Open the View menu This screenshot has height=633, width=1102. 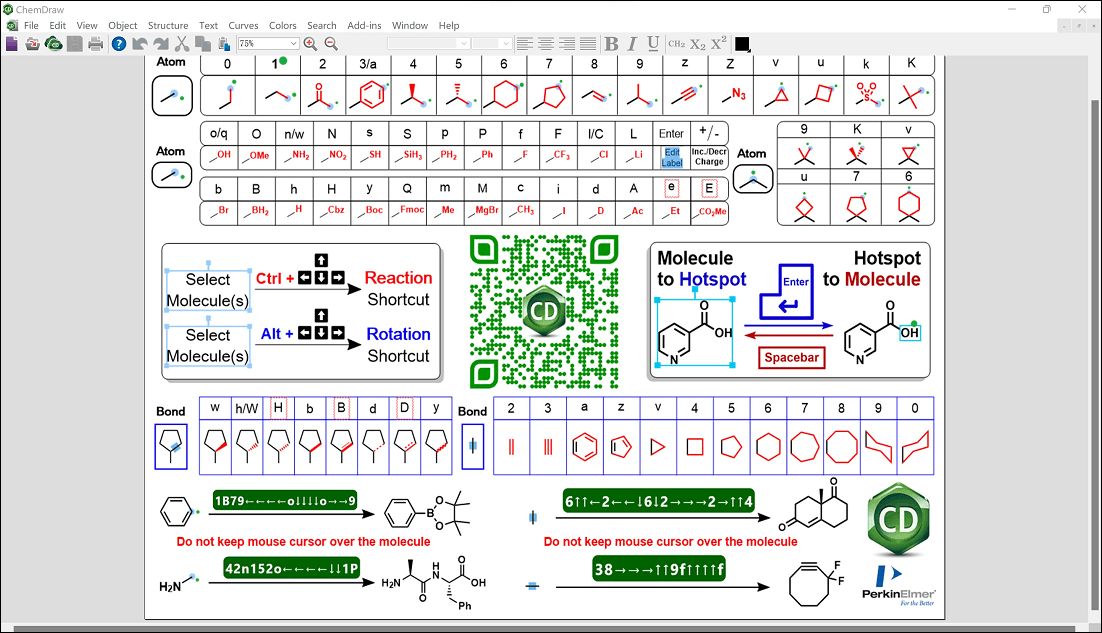coord(87,25)
